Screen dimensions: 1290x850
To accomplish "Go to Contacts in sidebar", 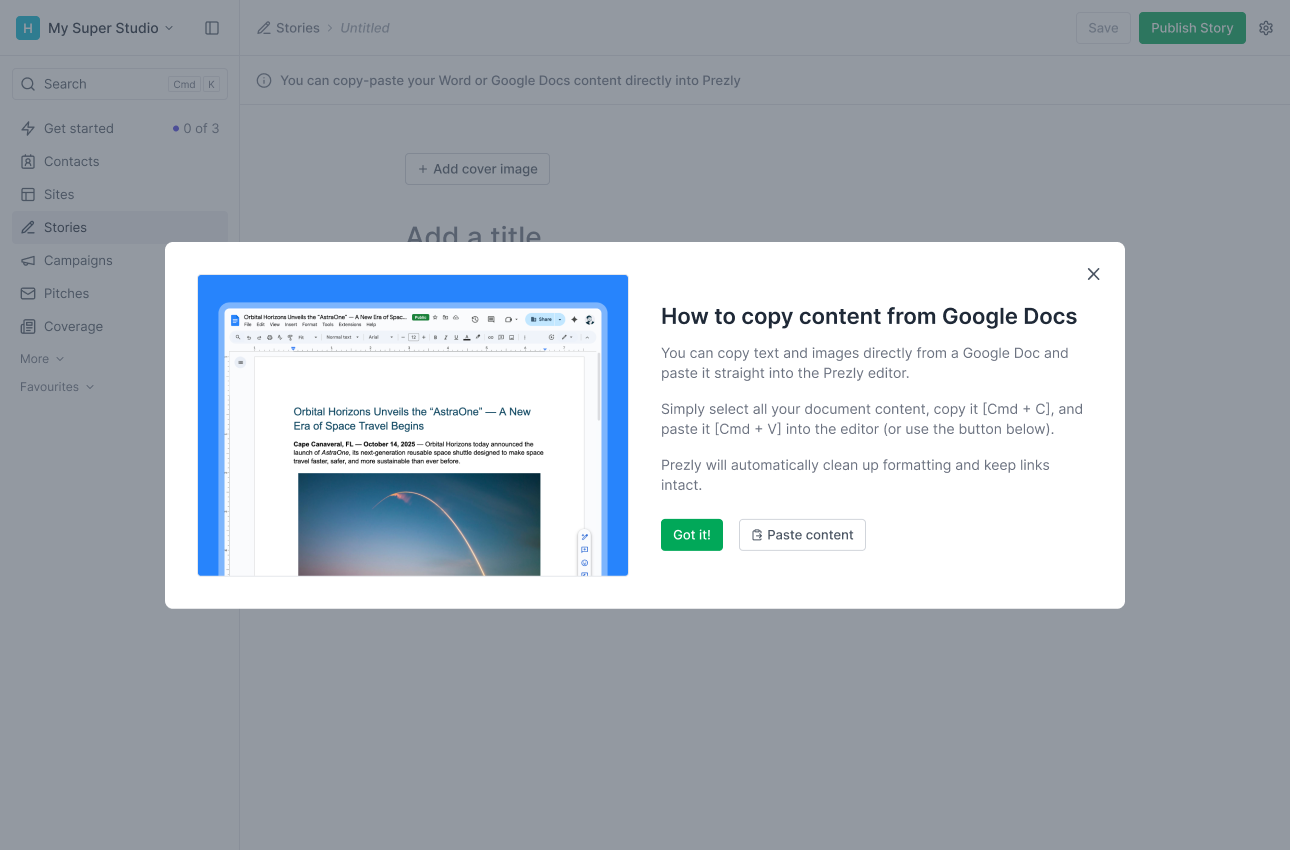I will coord(71,161).
